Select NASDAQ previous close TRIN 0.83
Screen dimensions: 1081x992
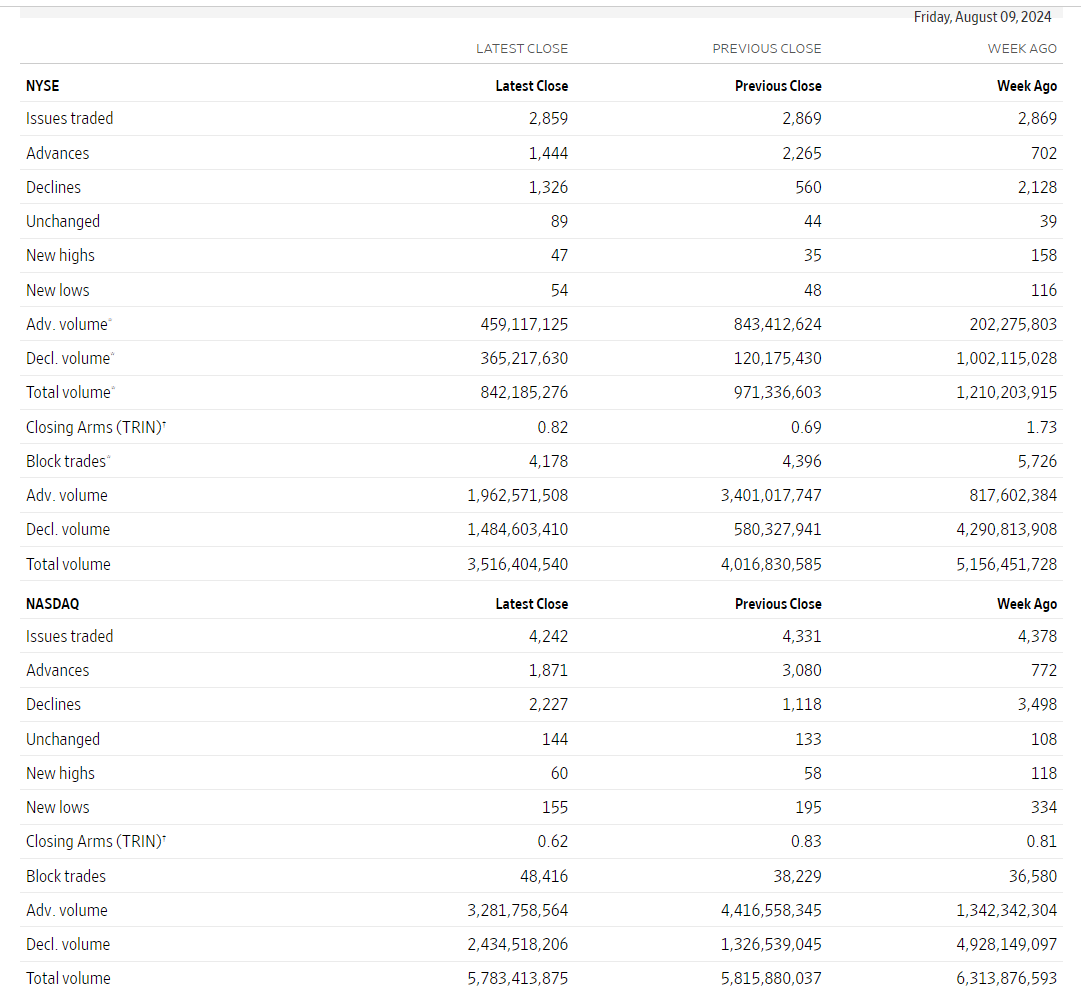(806, 842)
